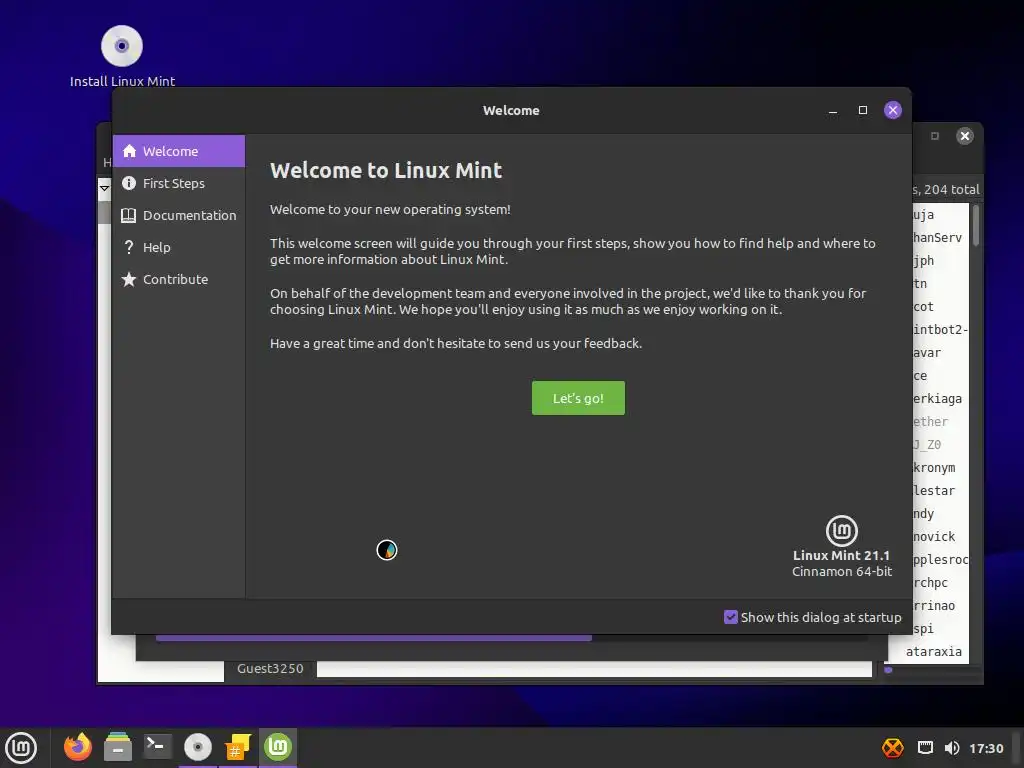Screen dimensions: 1024x768
Task: Click the Let's go! button
Action: point(578,398)
